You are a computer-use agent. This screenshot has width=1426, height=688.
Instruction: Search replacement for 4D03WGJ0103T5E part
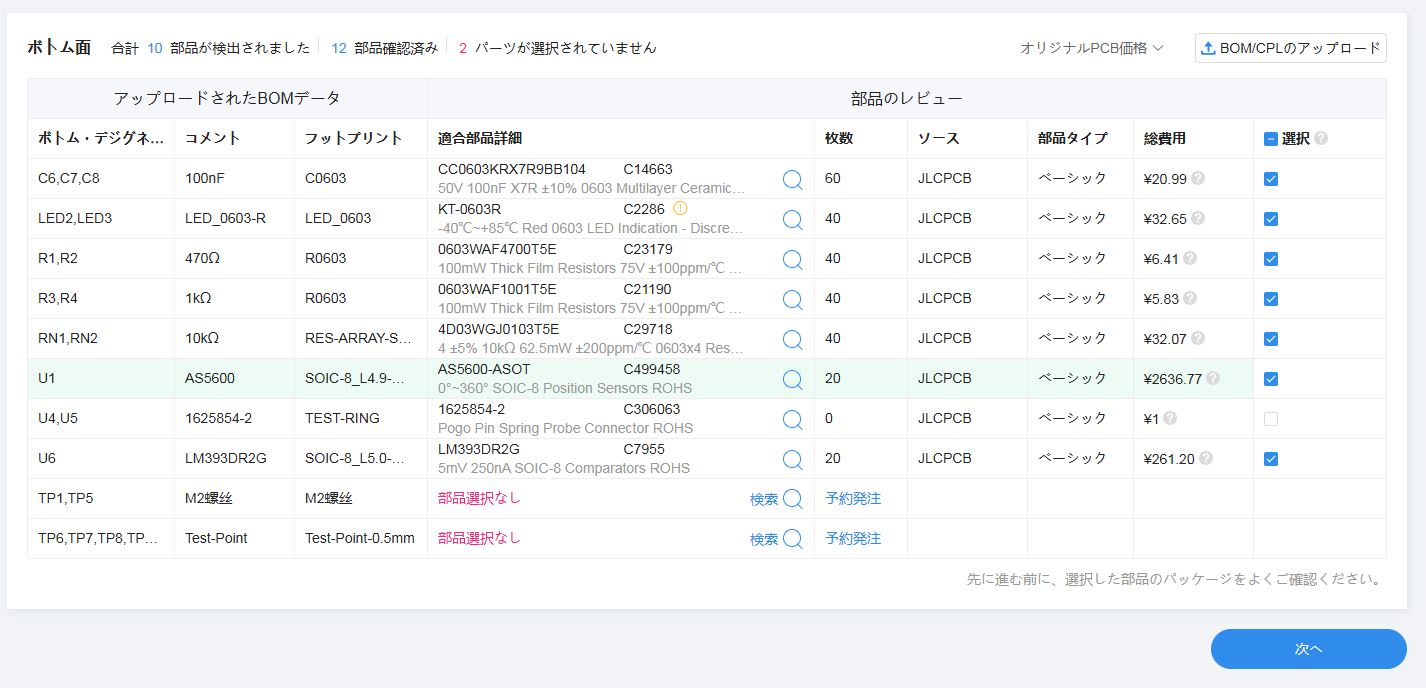[792, 339]
